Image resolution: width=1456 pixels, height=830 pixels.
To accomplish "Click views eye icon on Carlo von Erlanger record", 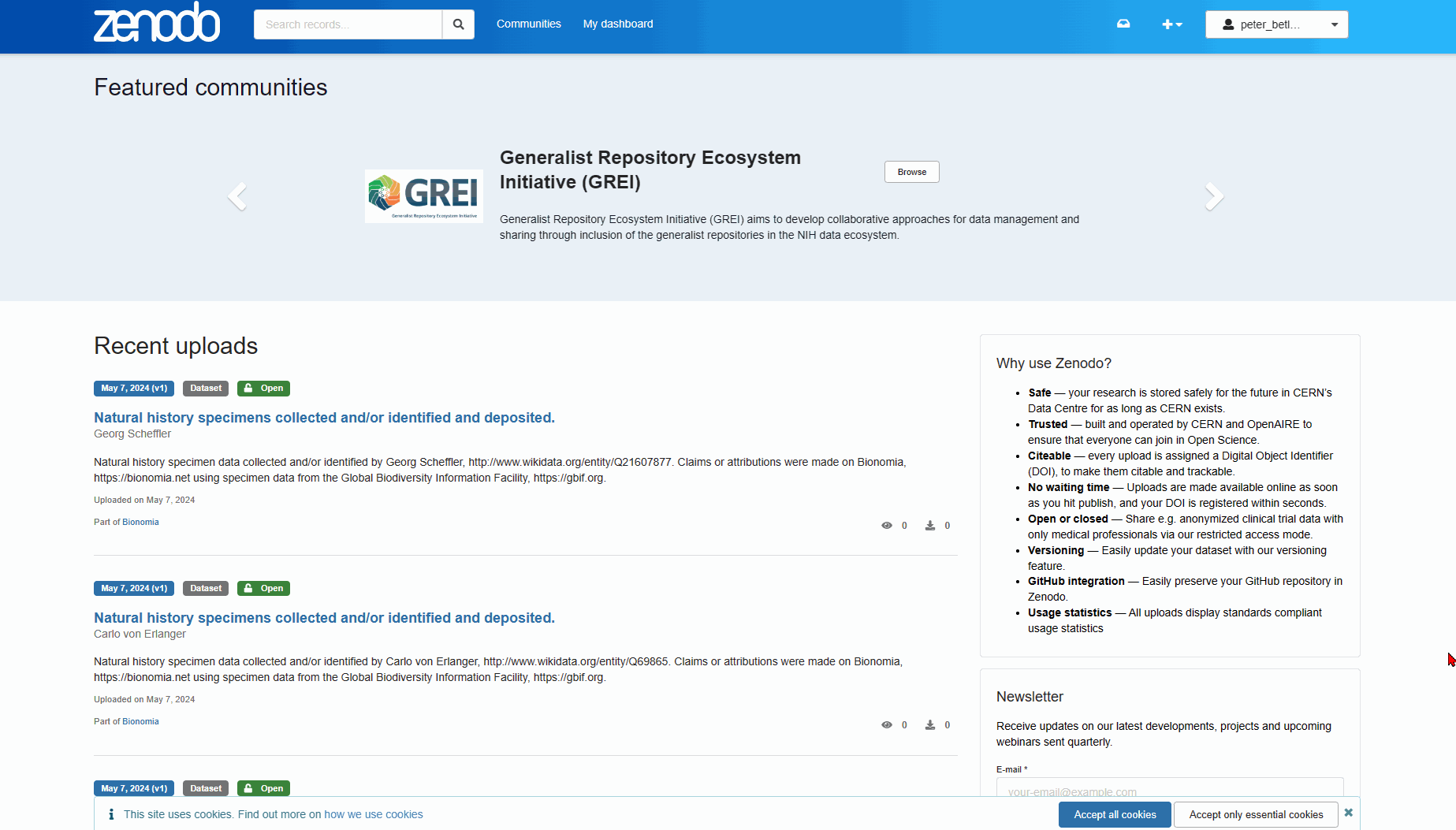I will [x=887, y=725].
